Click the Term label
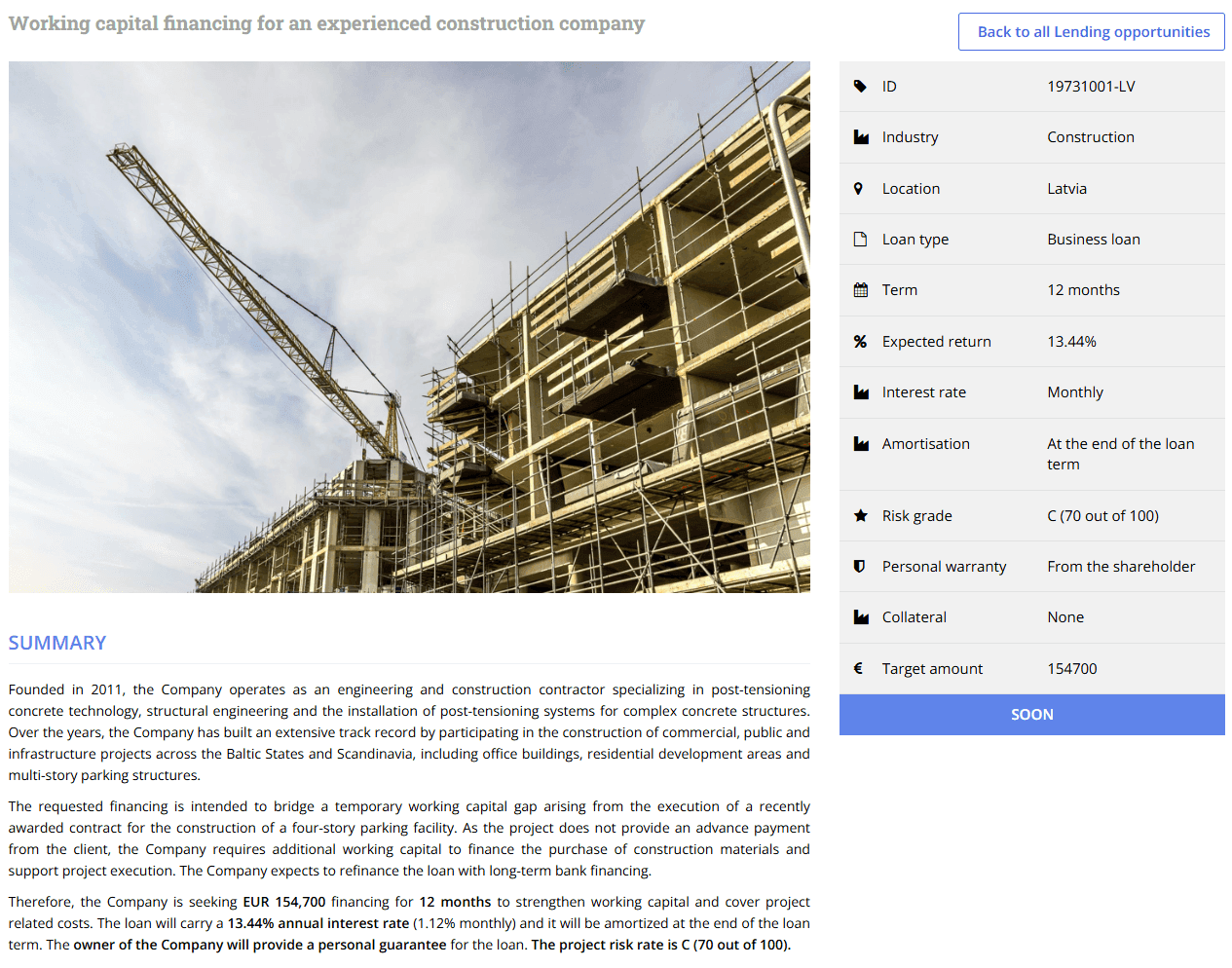1232x968 pixels. click(x=900, y=290)
